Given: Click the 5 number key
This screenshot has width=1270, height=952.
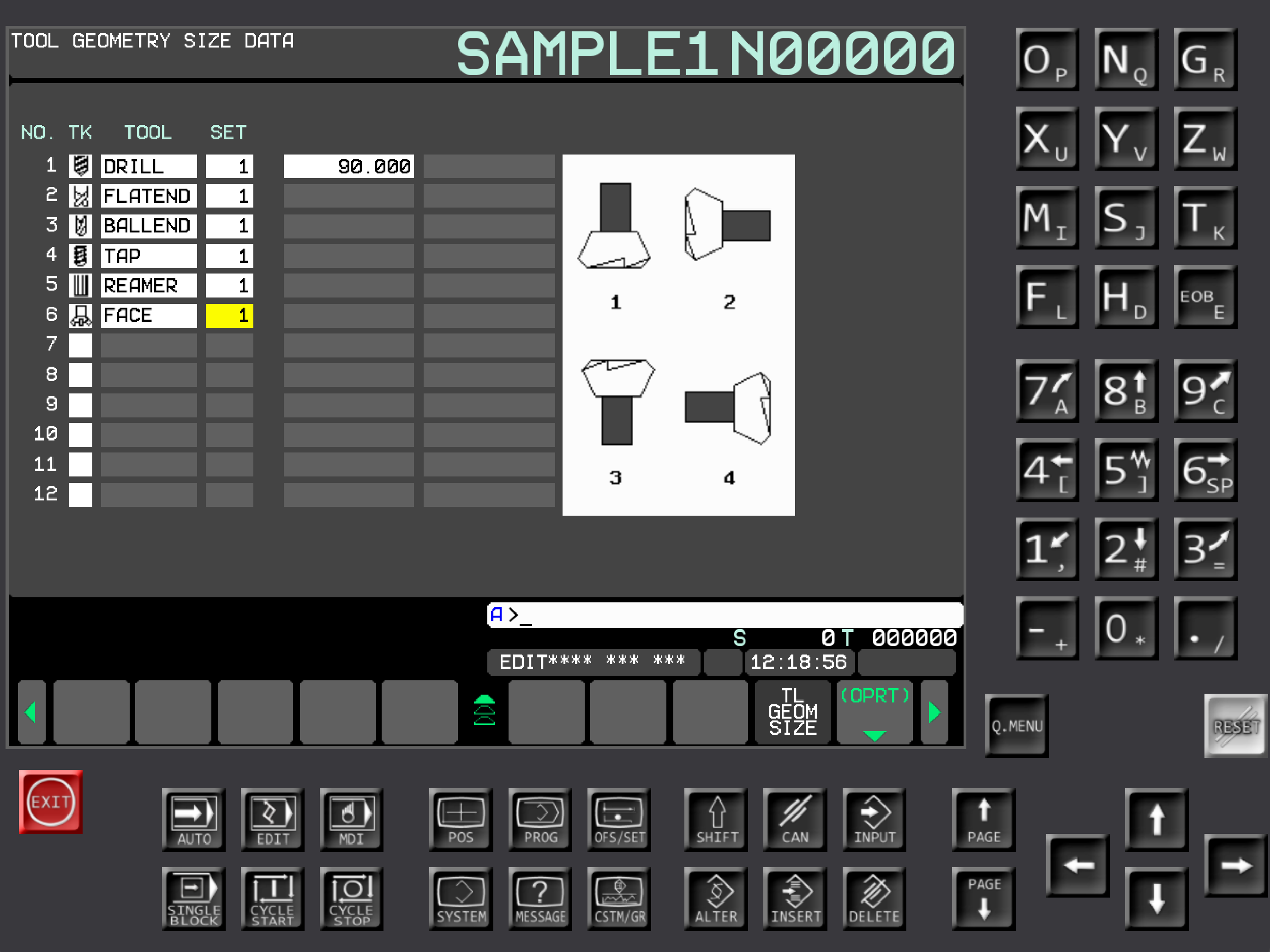Looking at the screenshot, I should 1126,470.
